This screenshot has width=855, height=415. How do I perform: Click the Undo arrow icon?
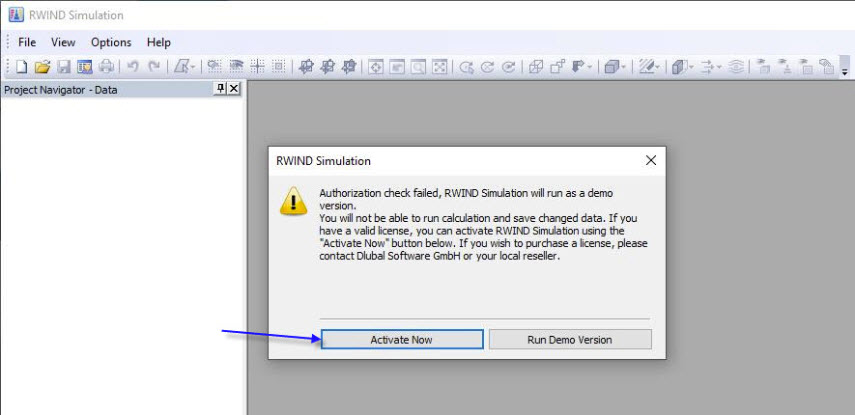pos(133,67)
